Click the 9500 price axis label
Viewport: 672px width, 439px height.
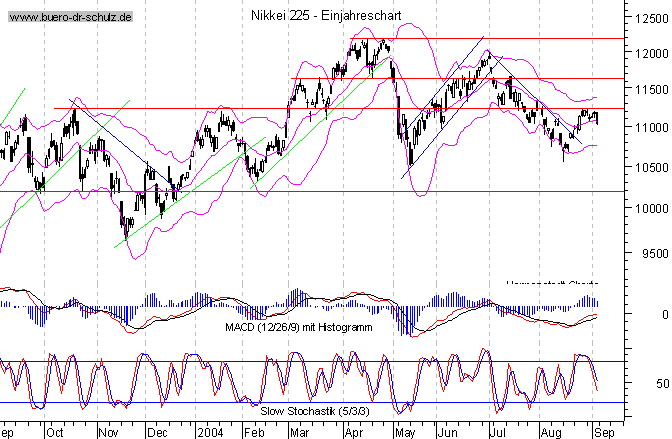pyautogui.click(x=649, y=254)
